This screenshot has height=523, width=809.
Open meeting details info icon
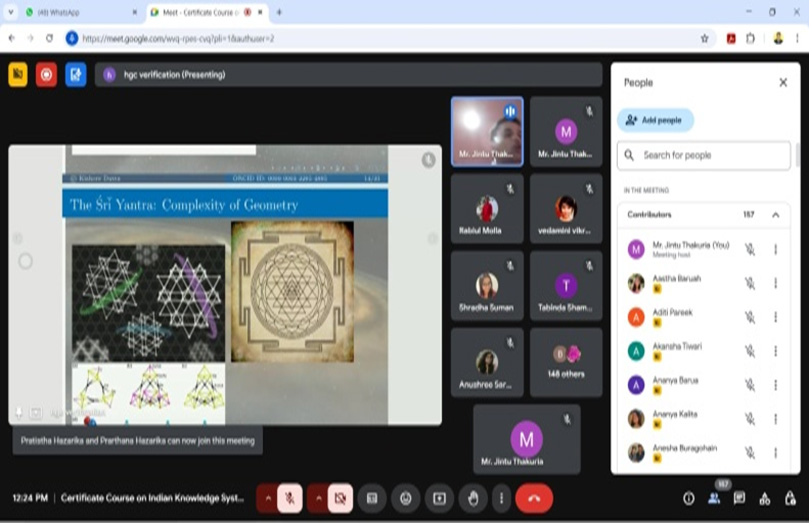[688, 498]
